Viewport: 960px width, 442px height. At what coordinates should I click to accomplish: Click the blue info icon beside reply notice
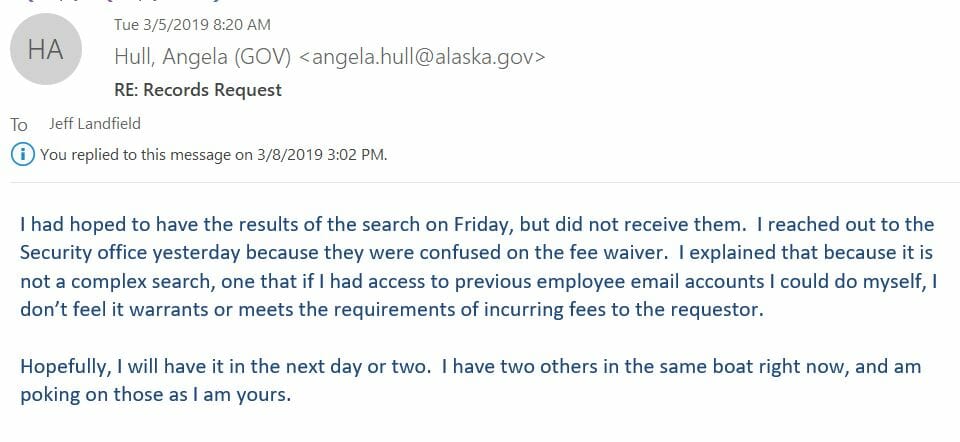[22, 154]
